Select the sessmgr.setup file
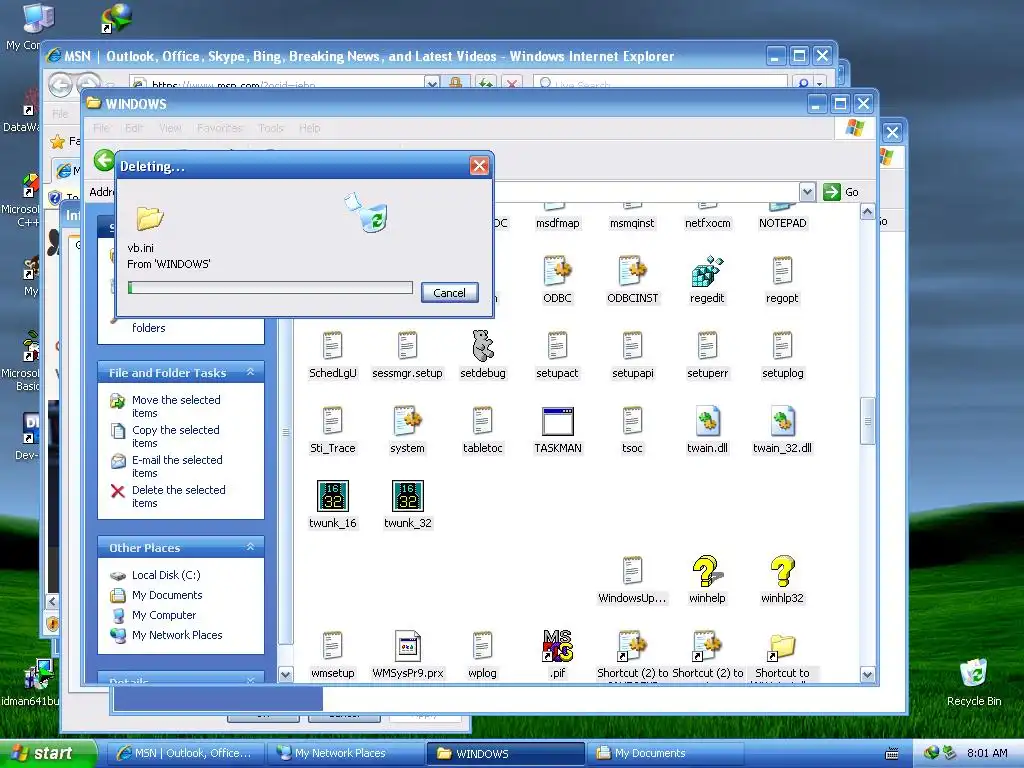 (x=407, y=346)
